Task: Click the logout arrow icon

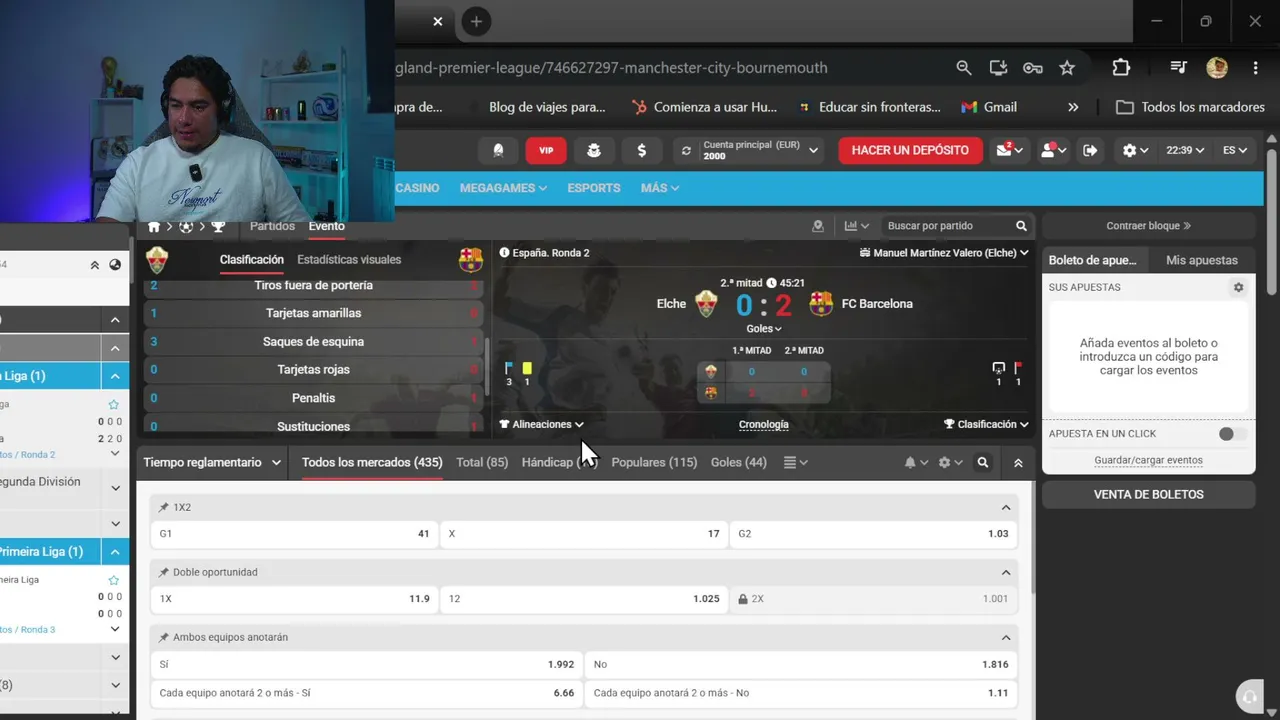Action: (x=1090, y=150)
